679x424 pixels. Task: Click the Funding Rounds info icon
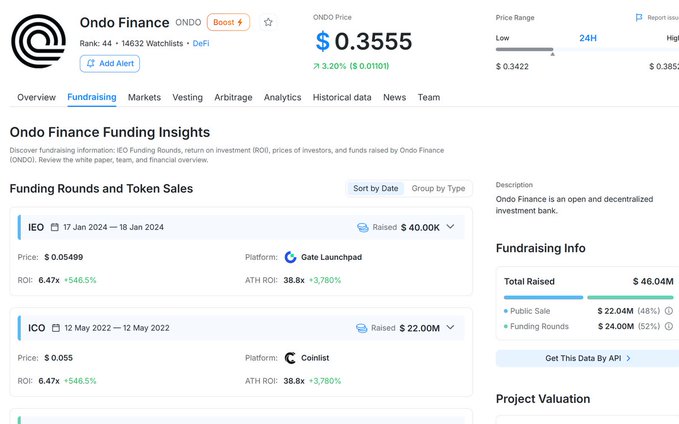pyautogui.click(x=669, y=326)
